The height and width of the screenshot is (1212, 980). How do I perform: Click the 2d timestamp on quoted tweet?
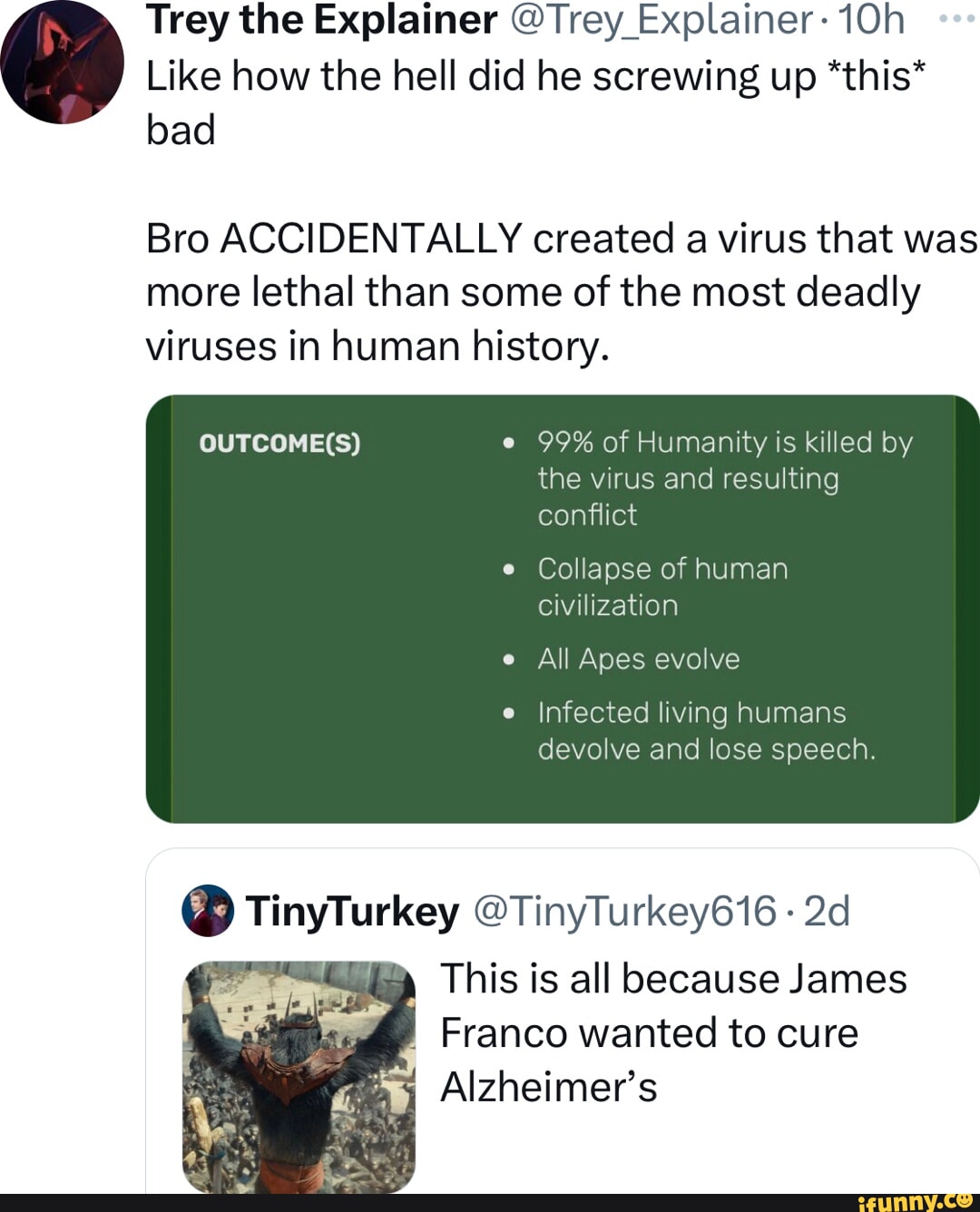(828, 911)
